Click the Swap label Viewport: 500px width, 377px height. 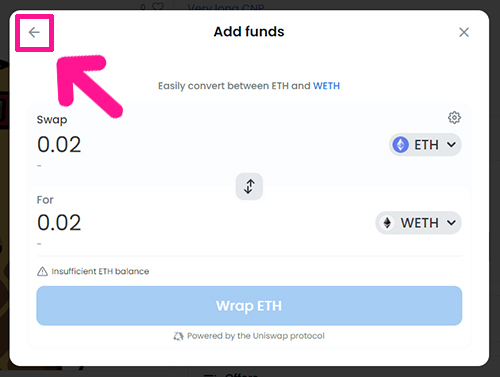coord(52,120)
